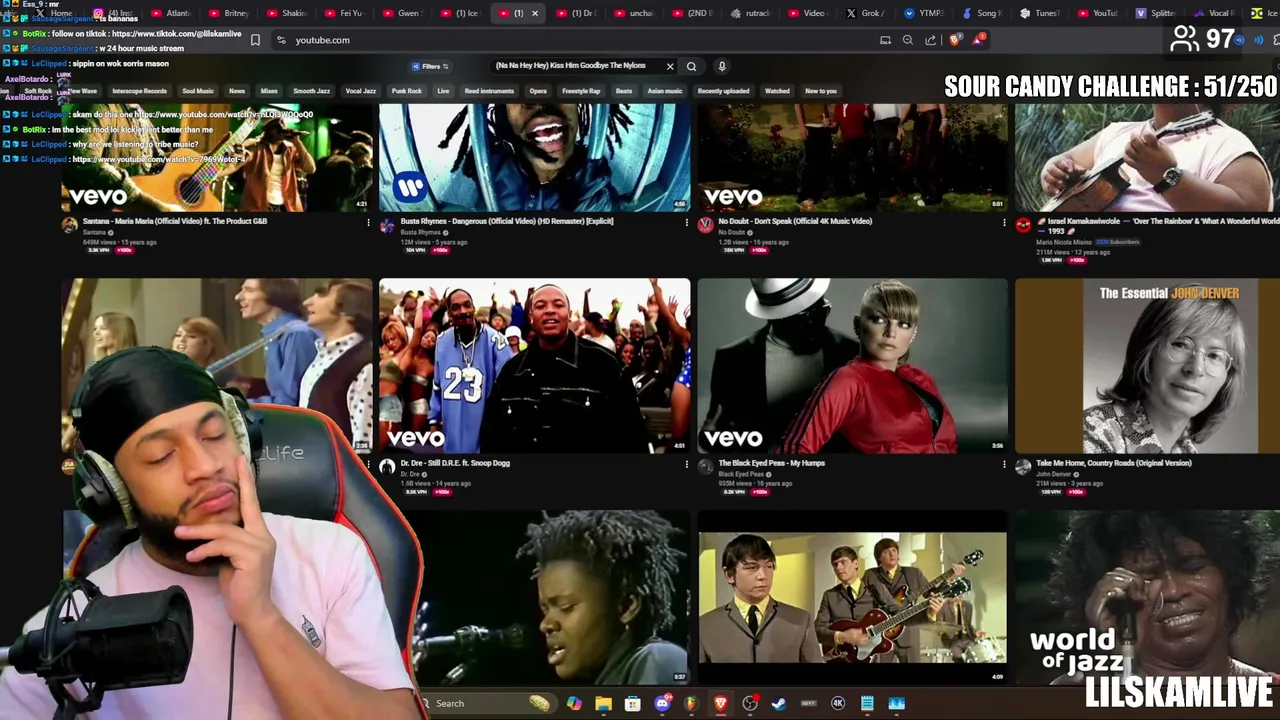Start voice search with the microphone icon
This screenshot has width=1280, height=720.
click(x=721, y=66)
